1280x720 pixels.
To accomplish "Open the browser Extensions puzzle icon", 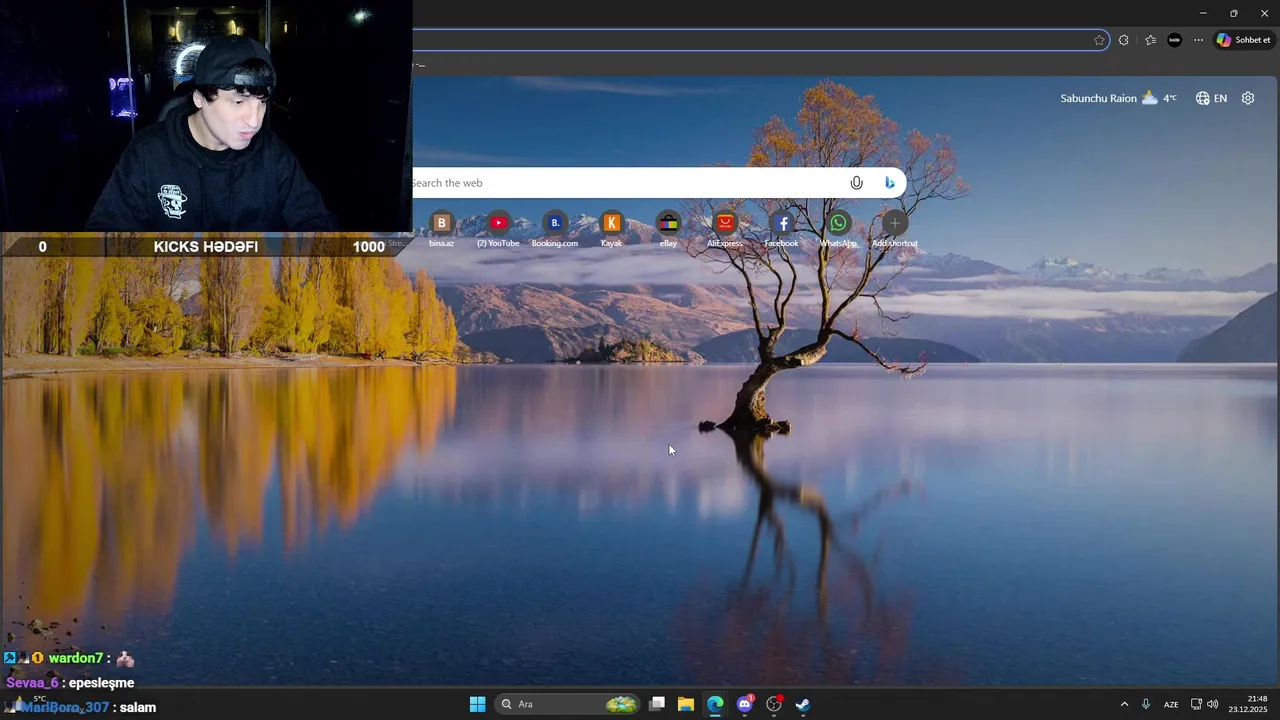I will coord(1124,40).
